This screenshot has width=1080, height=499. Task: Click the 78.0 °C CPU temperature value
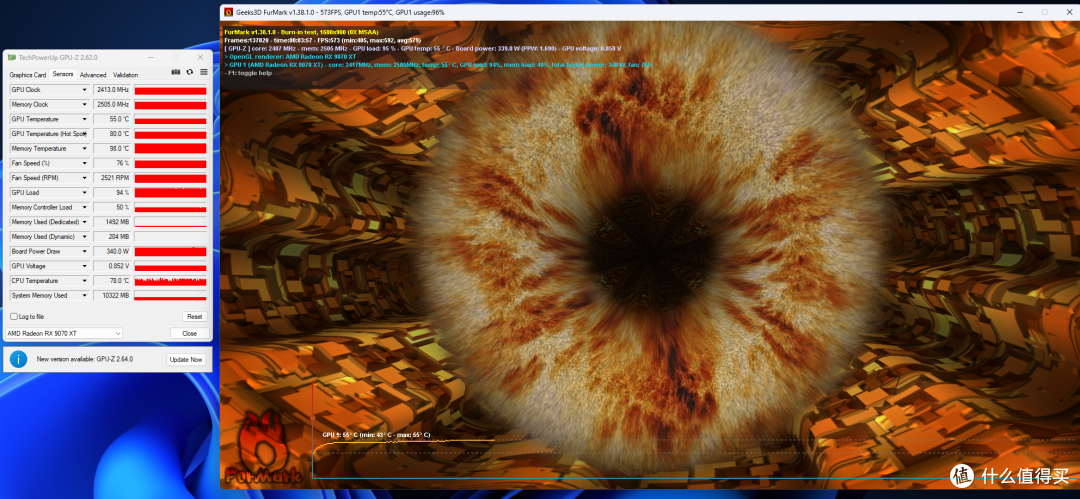pyautogui.click(x=112, y=281)
